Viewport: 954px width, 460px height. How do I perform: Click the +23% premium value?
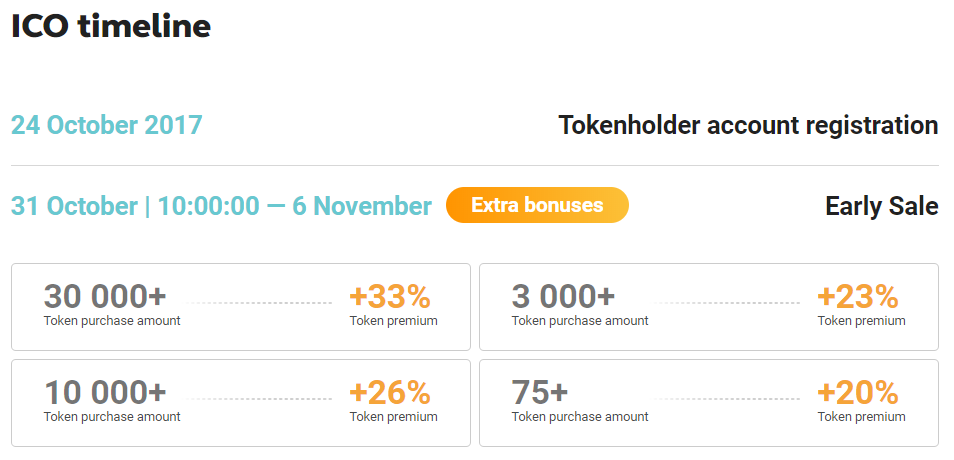click(x=857, y=296)
